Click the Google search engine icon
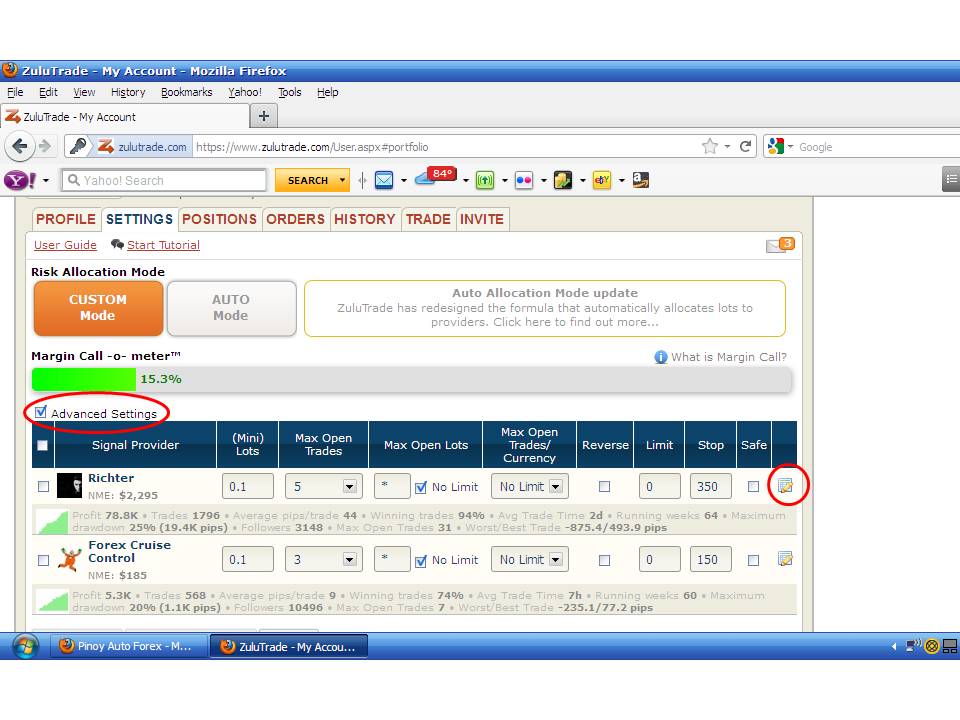960x720 pixels. point(776,146)
